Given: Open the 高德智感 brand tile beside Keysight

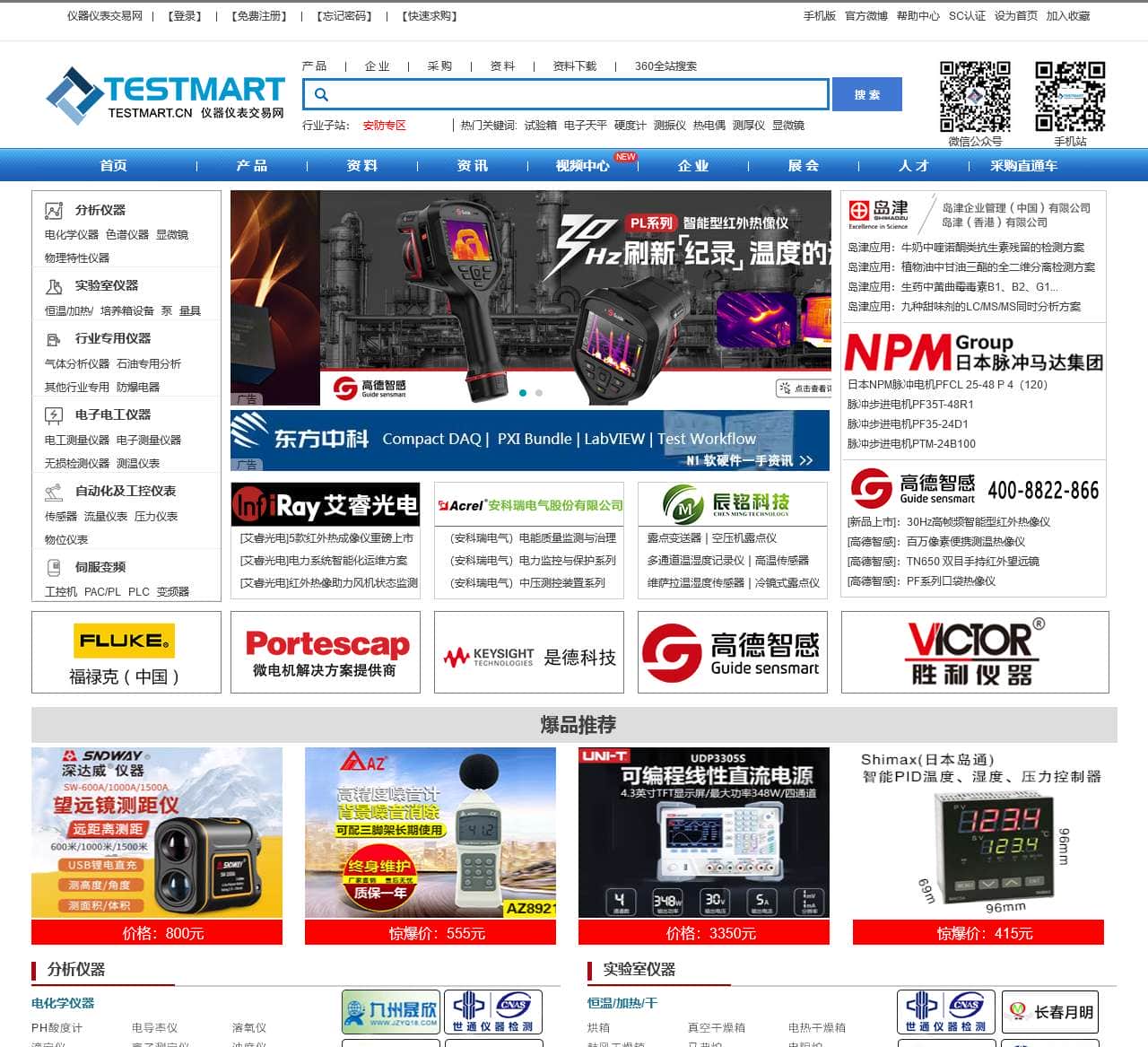Looking at the screenshot, I should [x=733, y=652].
